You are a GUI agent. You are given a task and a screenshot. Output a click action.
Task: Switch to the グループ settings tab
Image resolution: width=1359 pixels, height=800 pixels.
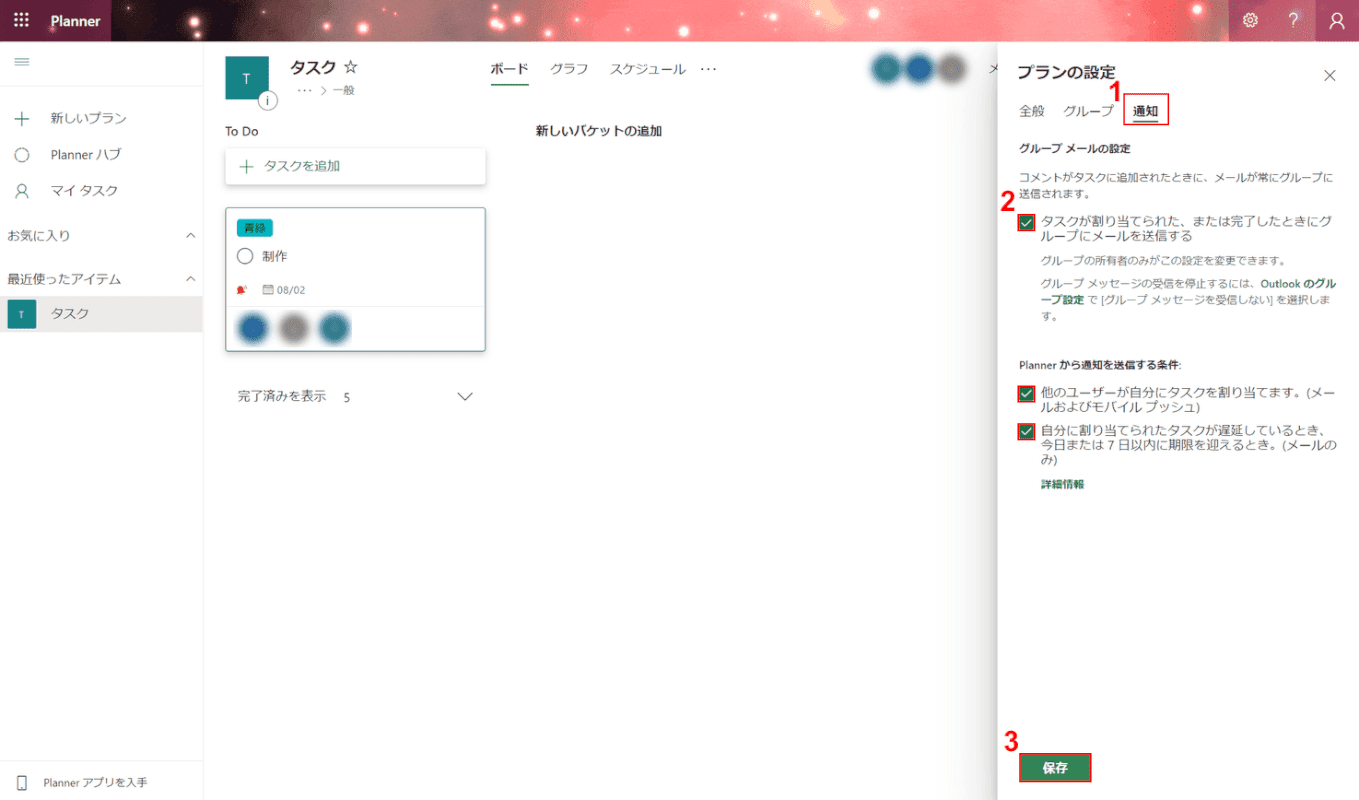1088,111
